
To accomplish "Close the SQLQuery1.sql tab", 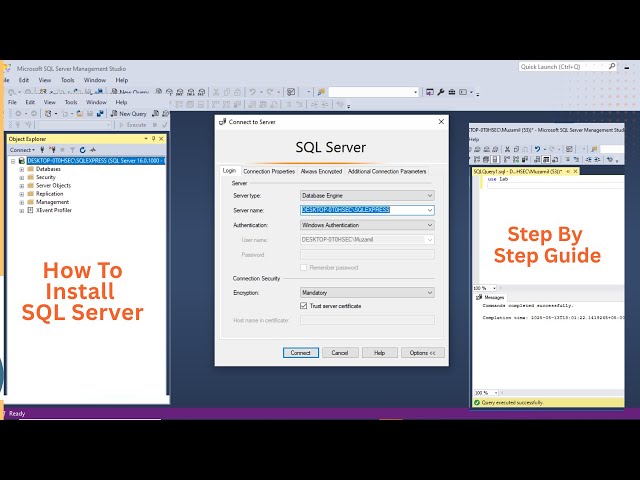I will click(576, 171).
